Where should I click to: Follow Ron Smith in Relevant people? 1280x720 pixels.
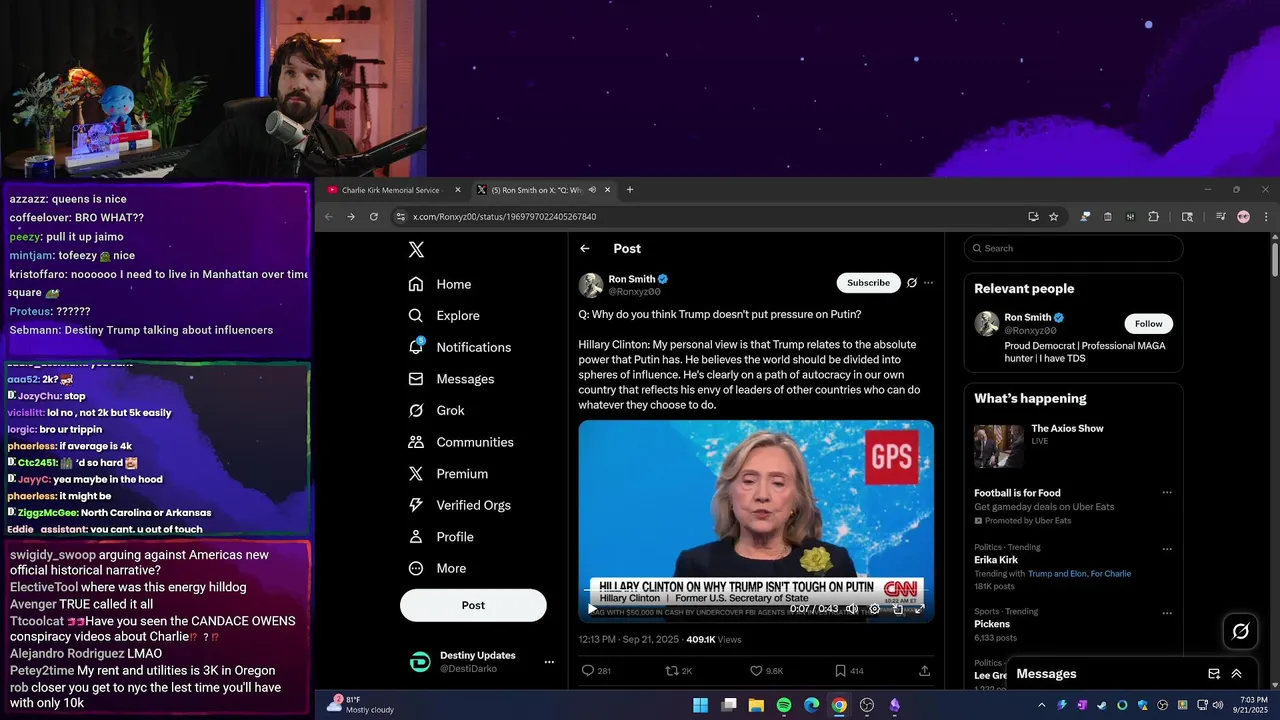[1148, 324]
